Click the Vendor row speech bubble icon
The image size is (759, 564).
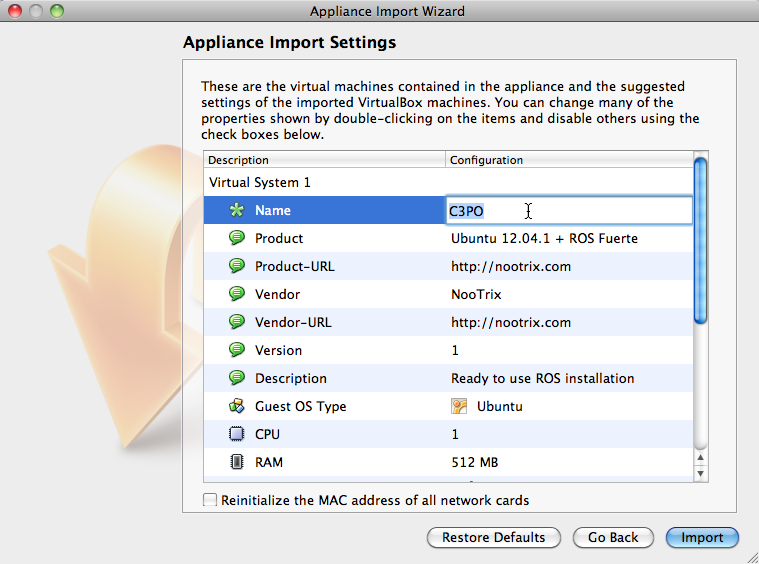pyautogui.click(x=237, y=294)
